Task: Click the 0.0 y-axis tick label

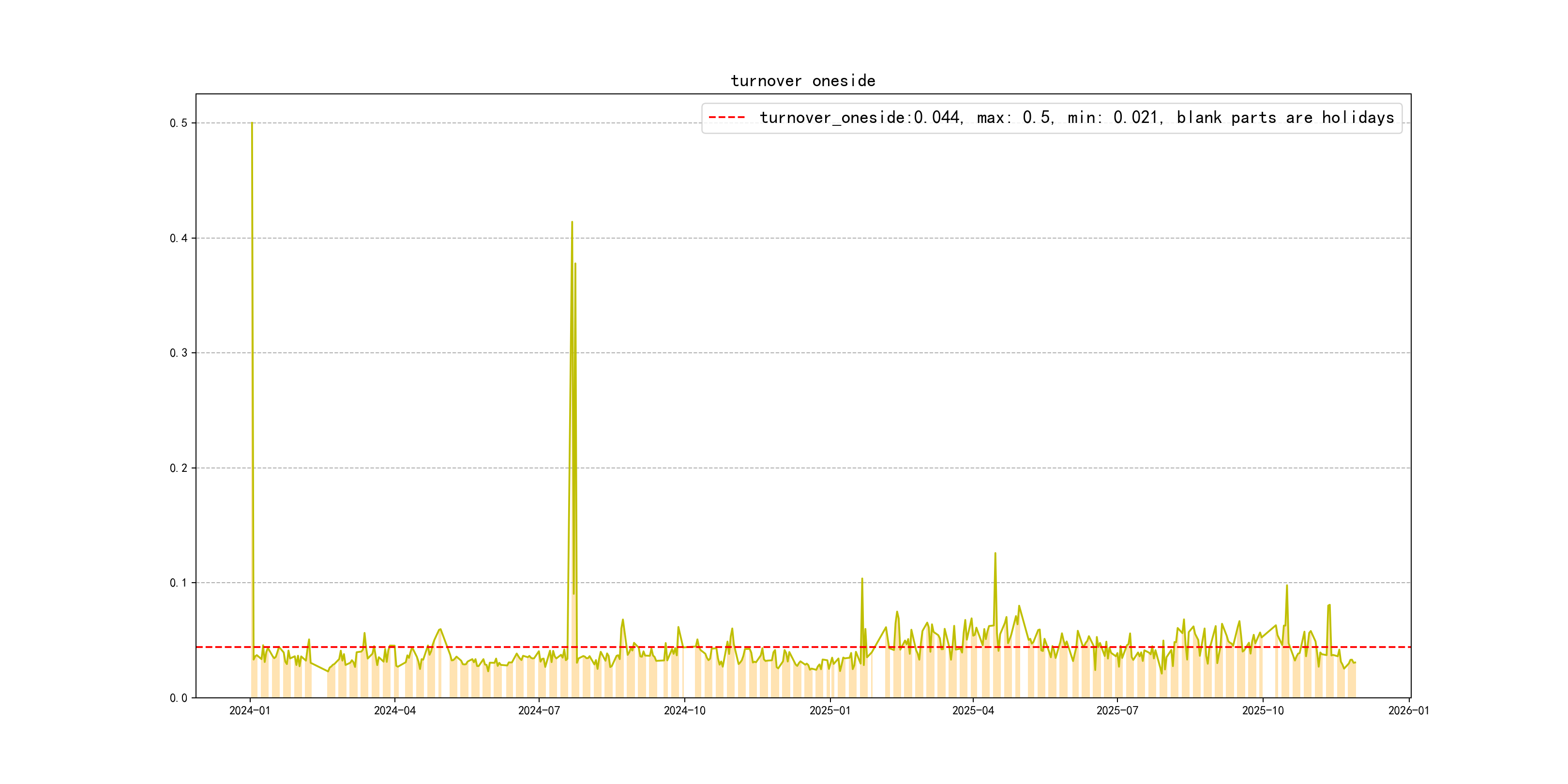Action: [179, 697]
